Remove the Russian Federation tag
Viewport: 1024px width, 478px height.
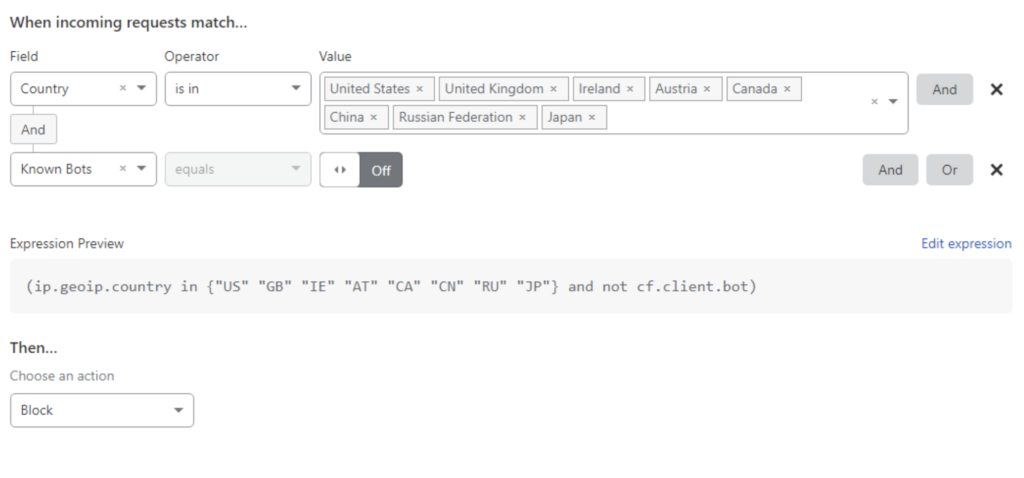[x=521, y=117]
